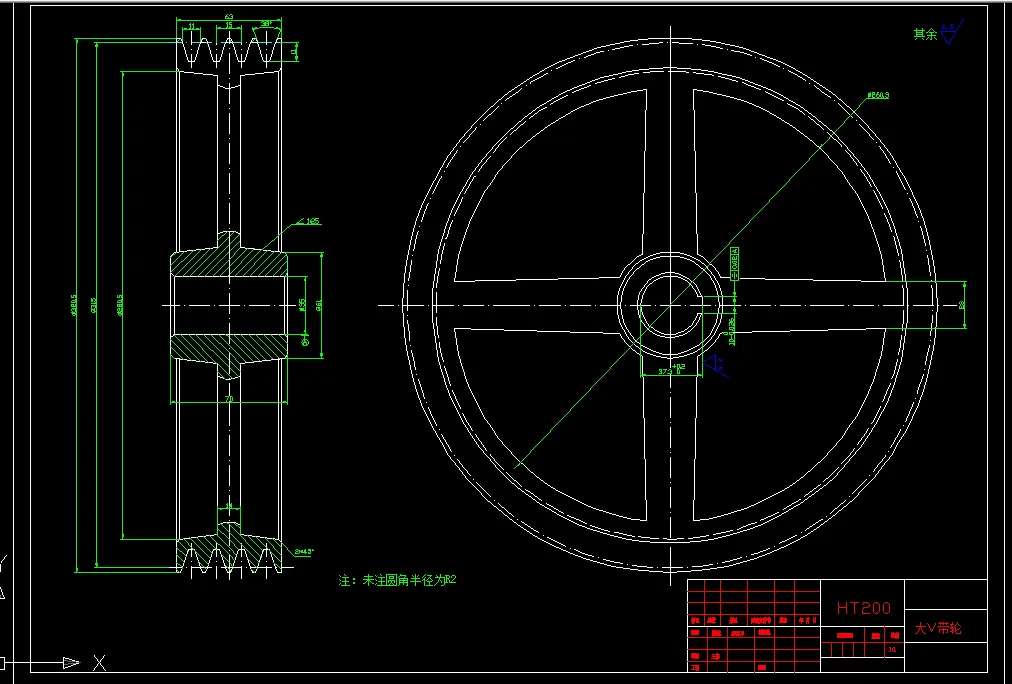1012x684 pixels.
Task: Pick the 15 groove pitch dimension
Action: click(x=228, y=25)
